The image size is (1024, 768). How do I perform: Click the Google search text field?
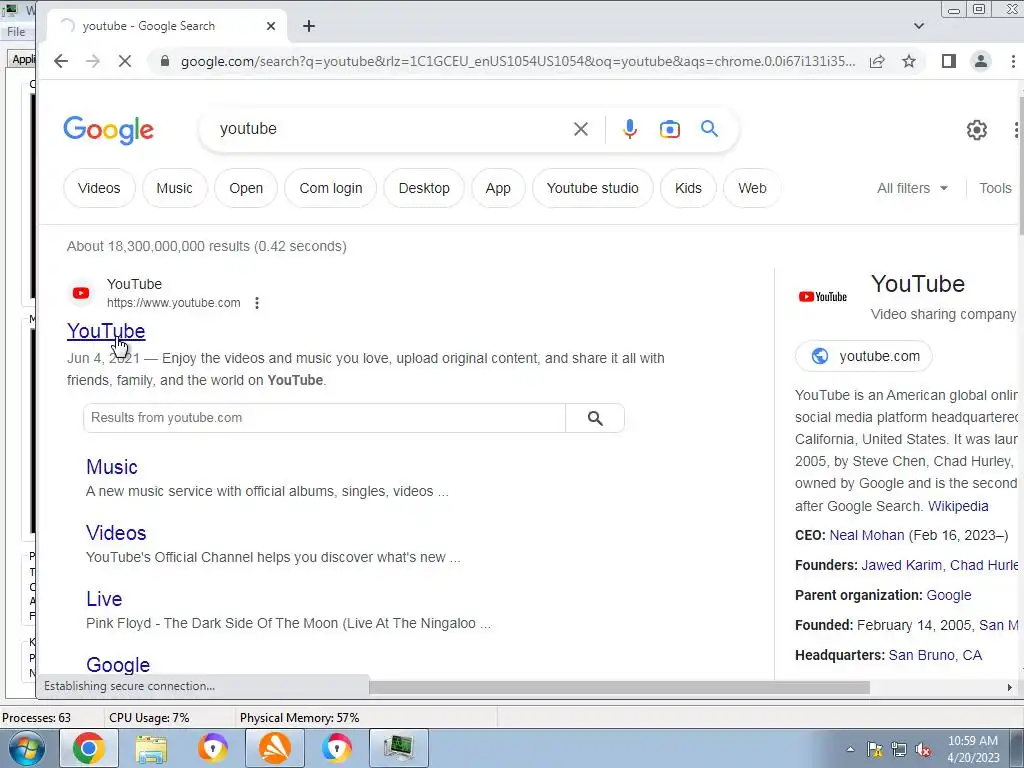click(x=392, y=129)
